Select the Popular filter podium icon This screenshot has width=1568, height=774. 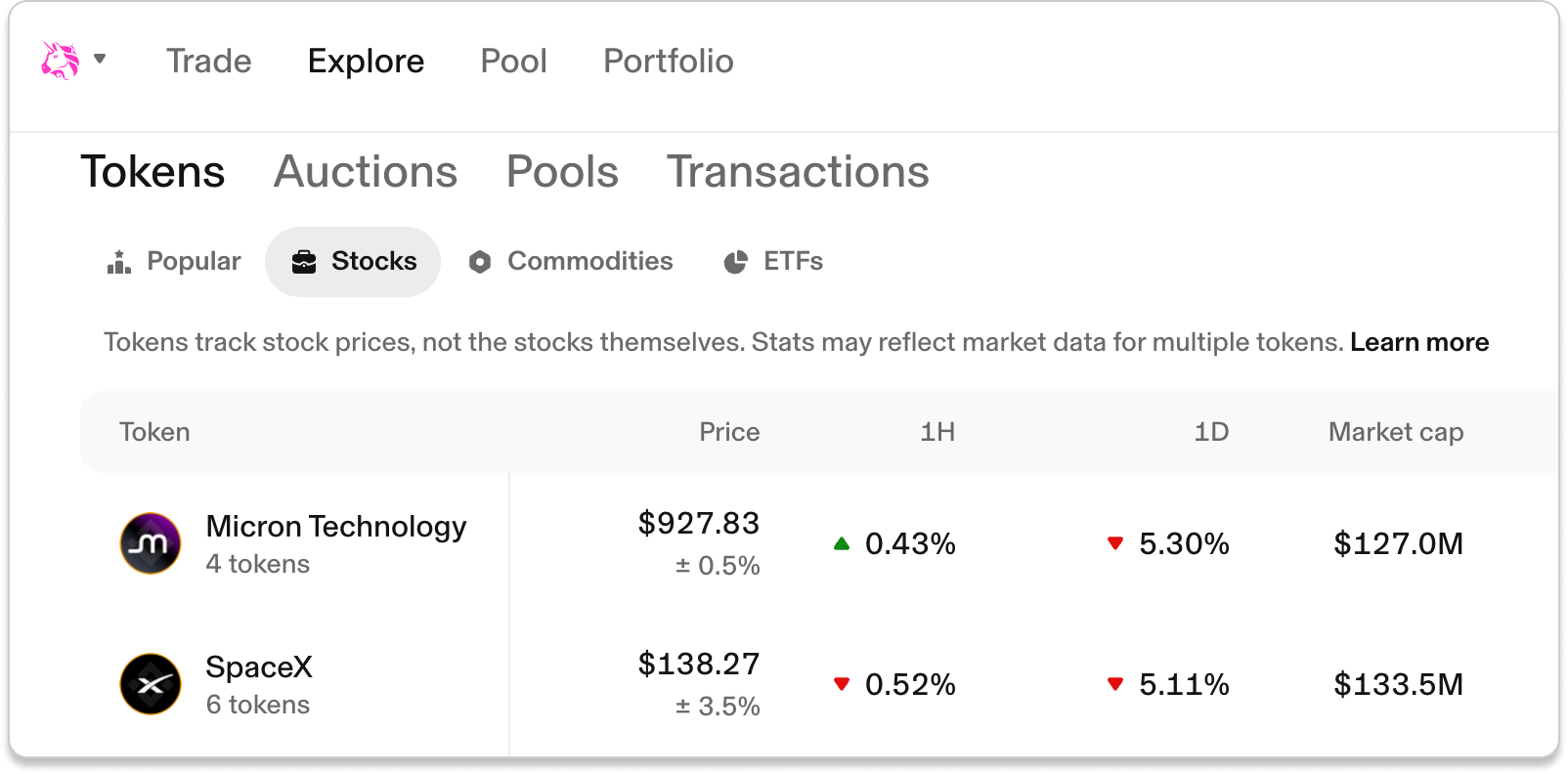pos(119,262)
